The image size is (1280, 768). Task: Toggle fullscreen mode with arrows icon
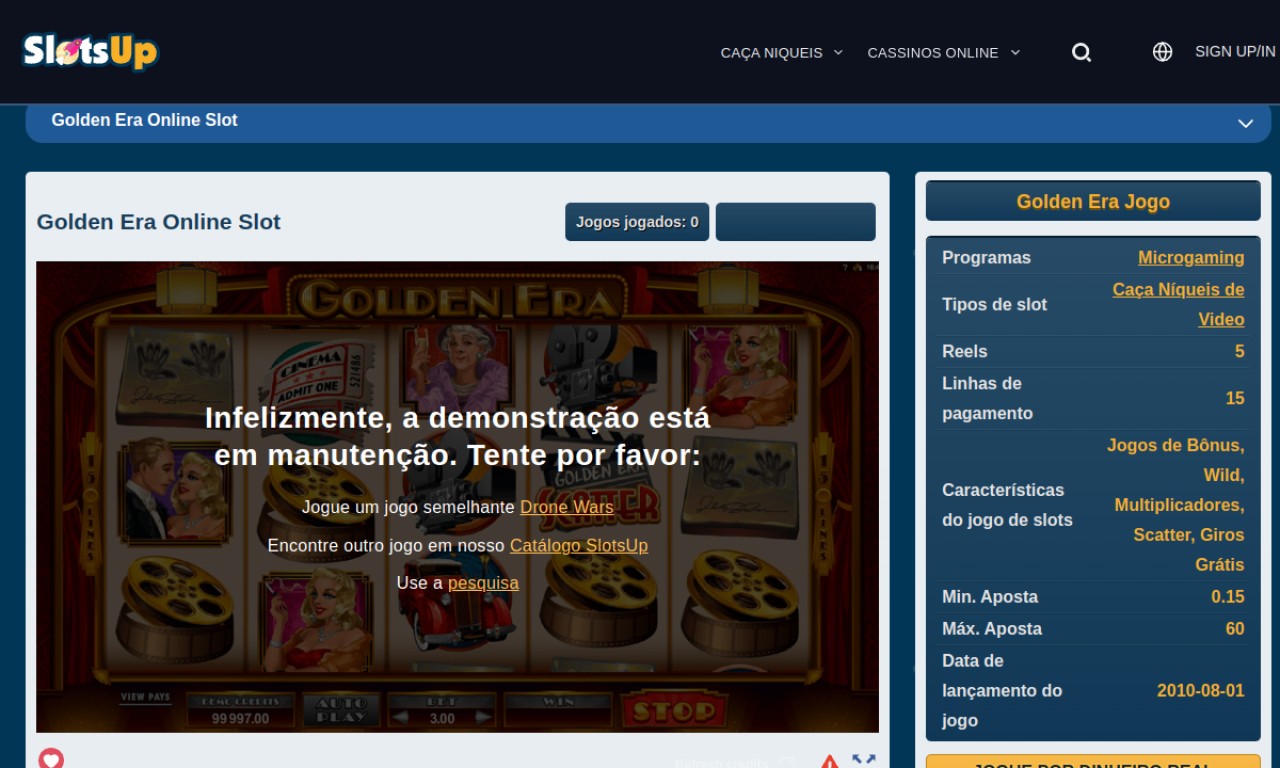point(864,760)
